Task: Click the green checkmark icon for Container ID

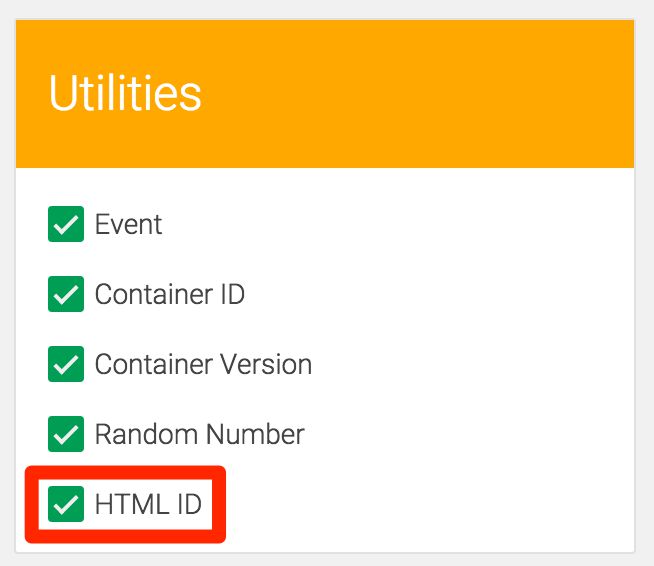Action: (x=66, y=295)
